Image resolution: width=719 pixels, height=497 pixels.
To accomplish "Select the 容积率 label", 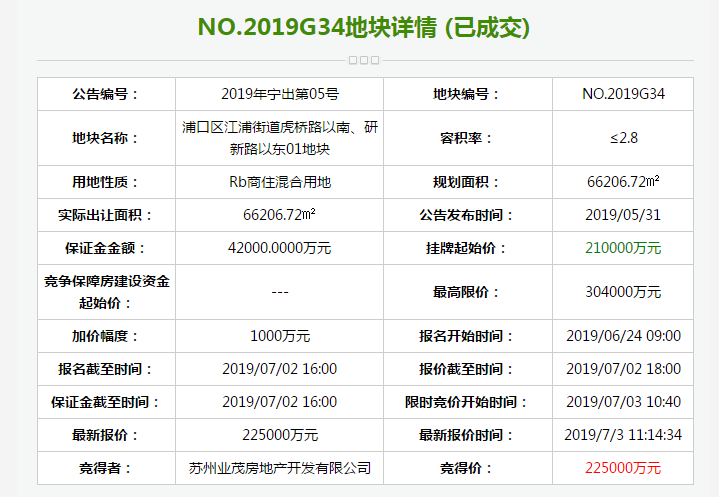I will (467, 138).
